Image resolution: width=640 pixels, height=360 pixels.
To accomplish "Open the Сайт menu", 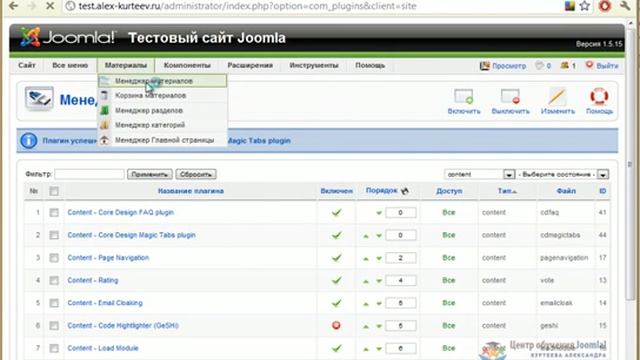I will pyautogui.click(x=27, y=65).
